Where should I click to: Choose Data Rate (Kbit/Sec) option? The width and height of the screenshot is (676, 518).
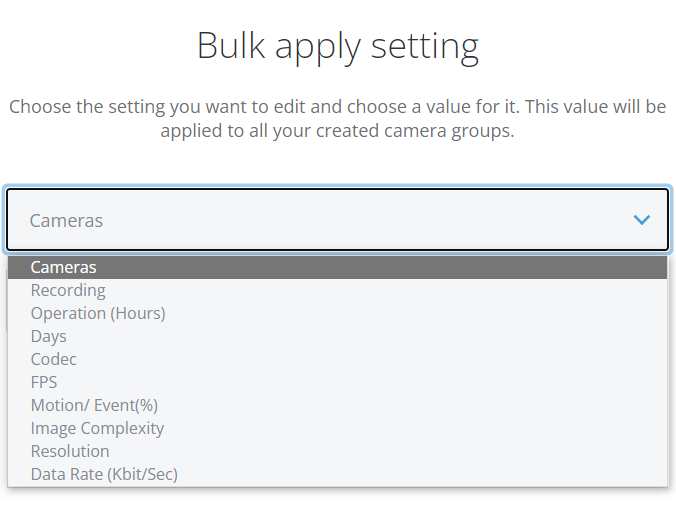click(104, 474)
